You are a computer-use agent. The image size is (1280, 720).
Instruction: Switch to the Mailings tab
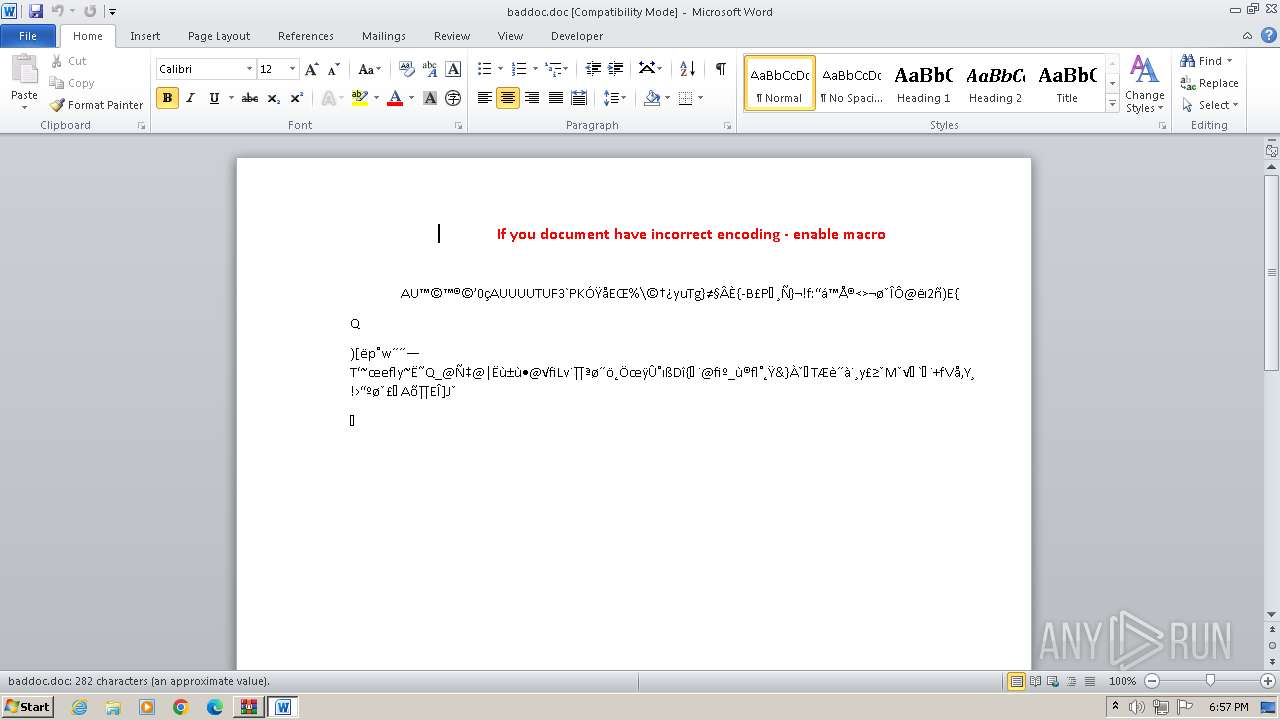click(x=384, y=36)
